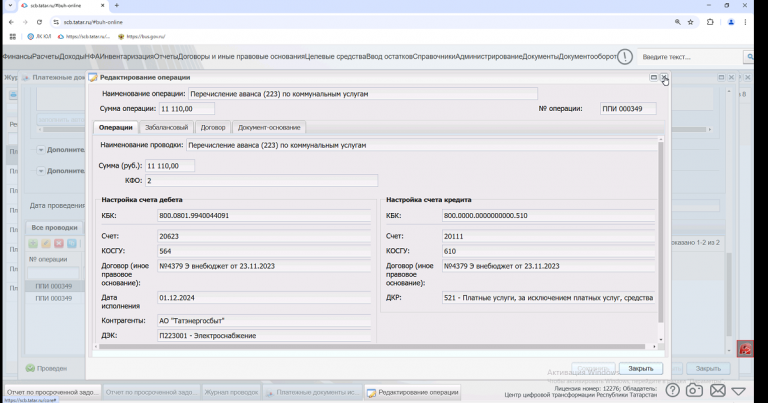
Task: Click the exclamation notification icon in the menu bar
Action: pos(624,57)
